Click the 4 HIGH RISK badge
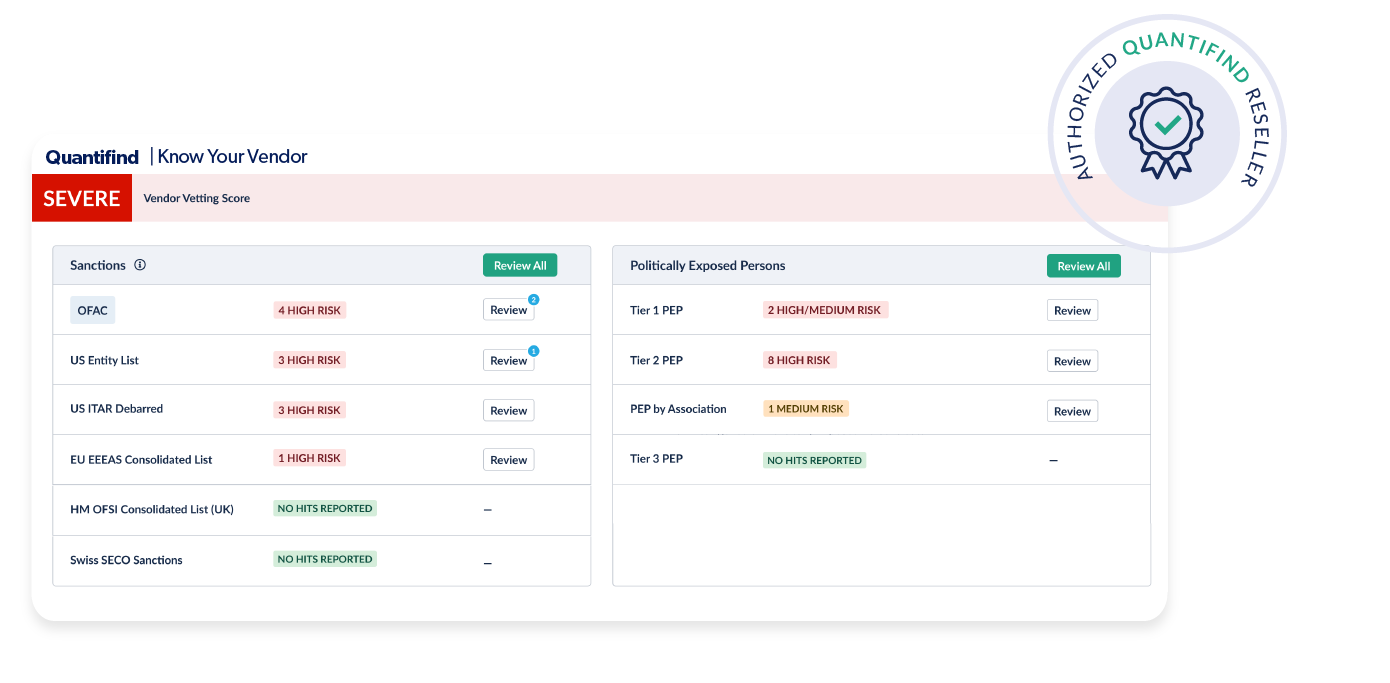 point(309,310)
